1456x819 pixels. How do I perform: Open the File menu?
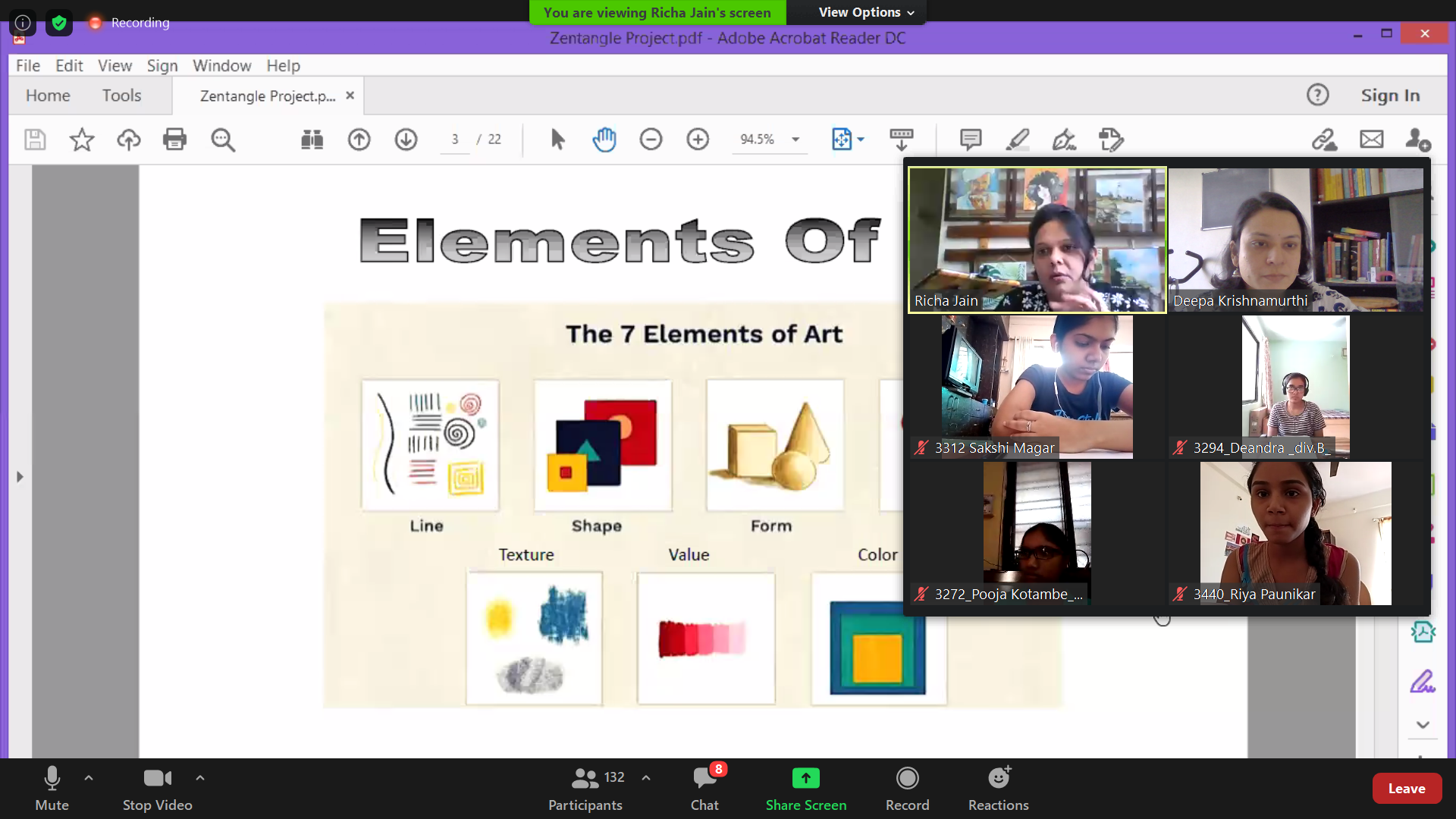pyautogui.click(x=27, y=66)
